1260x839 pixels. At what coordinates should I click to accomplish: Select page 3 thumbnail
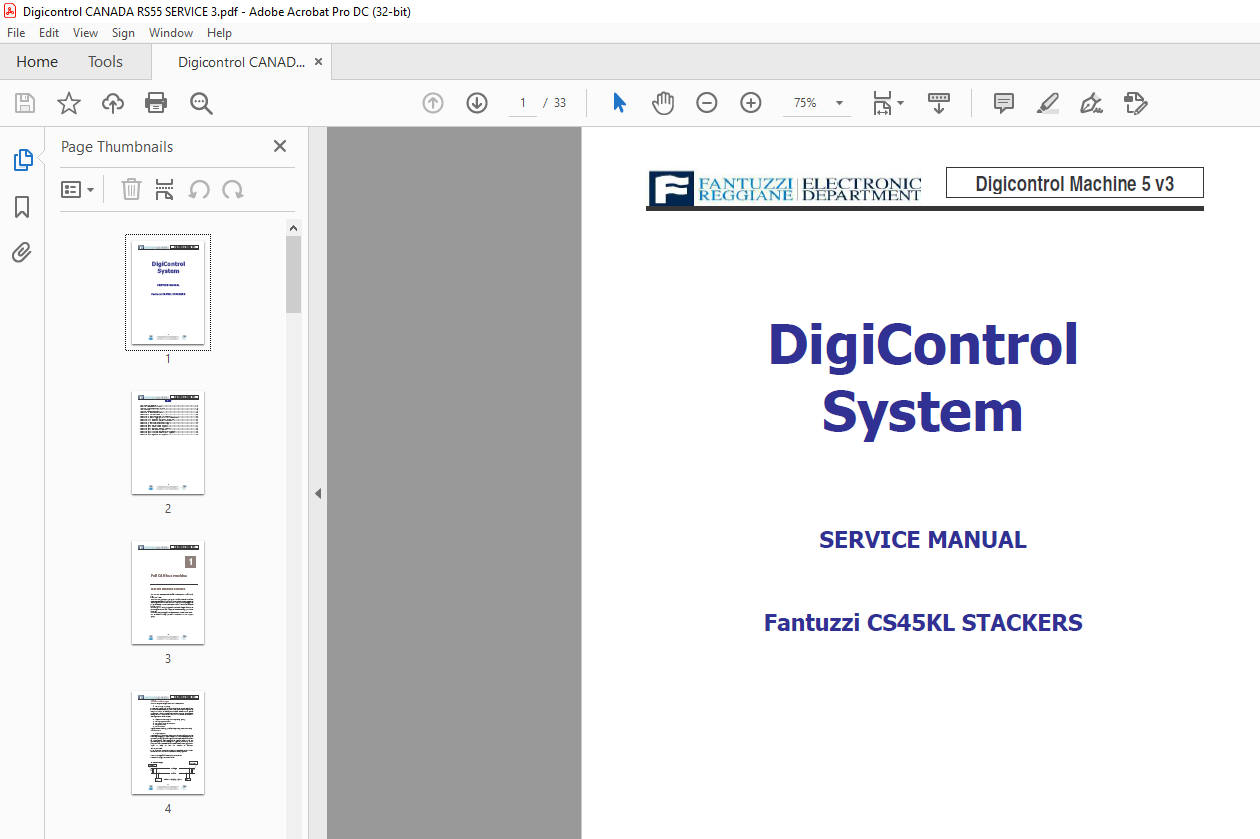[168, 592]
